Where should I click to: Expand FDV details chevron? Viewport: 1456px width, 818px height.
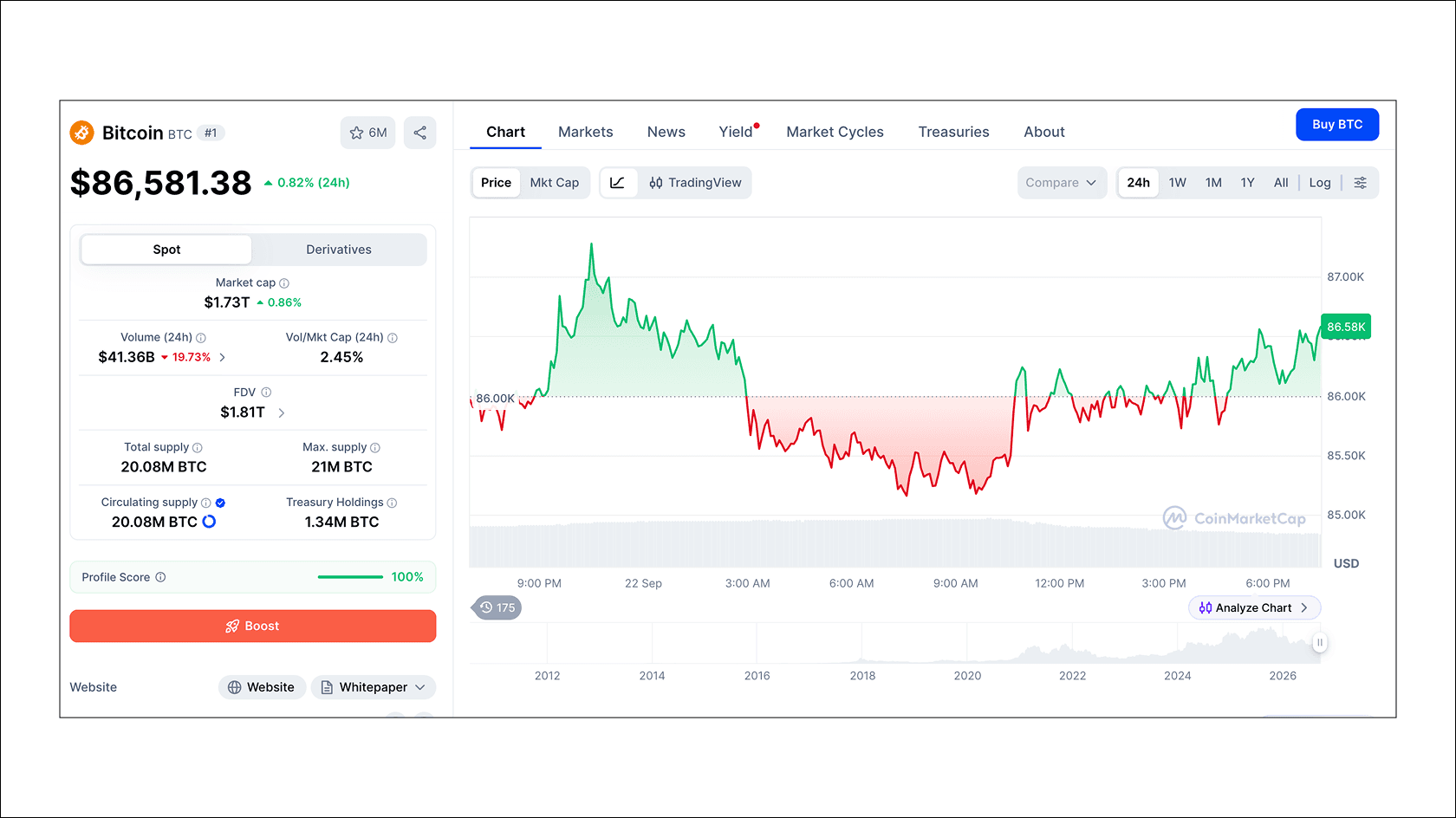281,413
